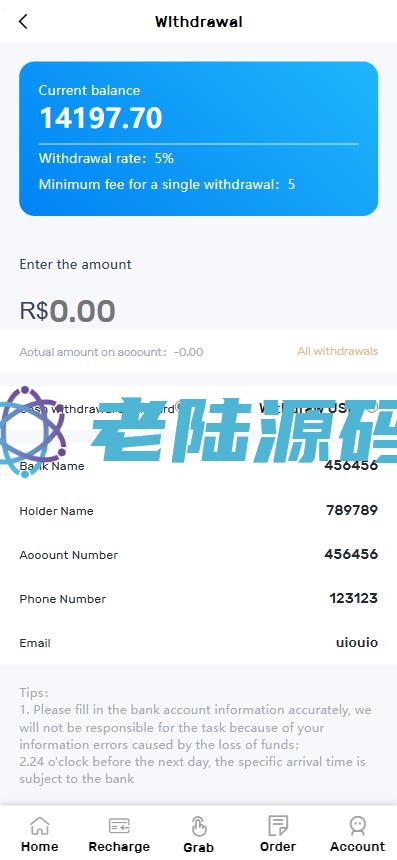Open the Recharge card icon
This screenshot has height=860, width=397.
119,825
